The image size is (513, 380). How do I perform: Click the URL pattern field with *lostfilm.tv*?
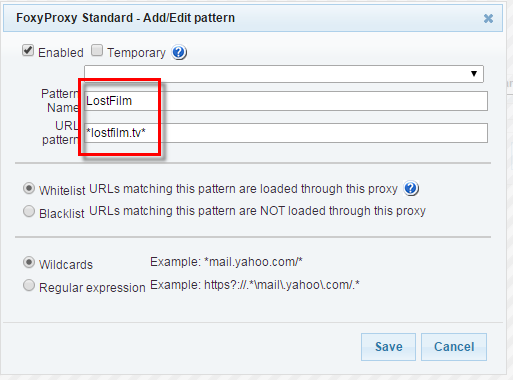(286, 133)
